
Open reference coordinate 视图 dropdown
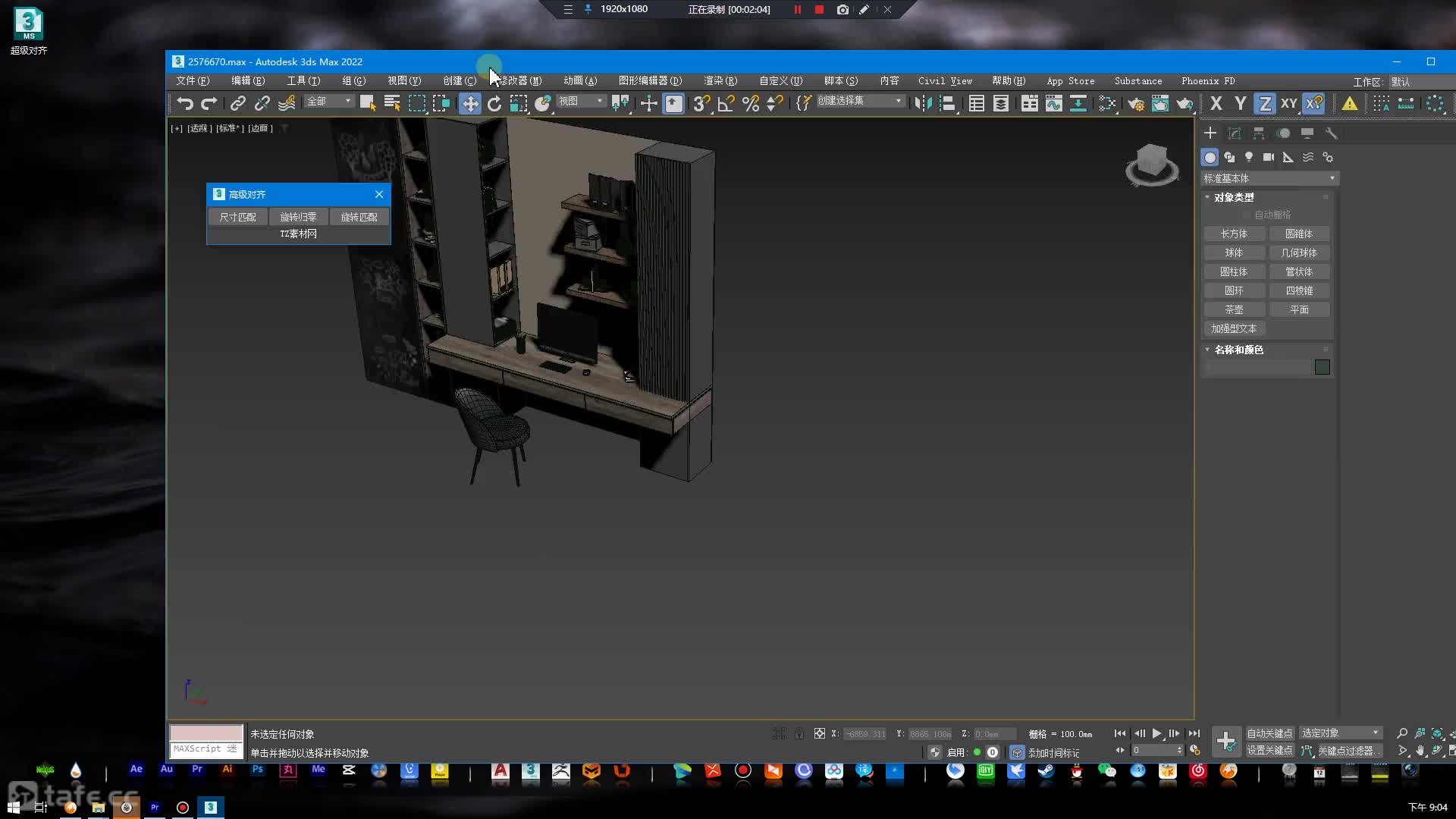tap(581, 101)
